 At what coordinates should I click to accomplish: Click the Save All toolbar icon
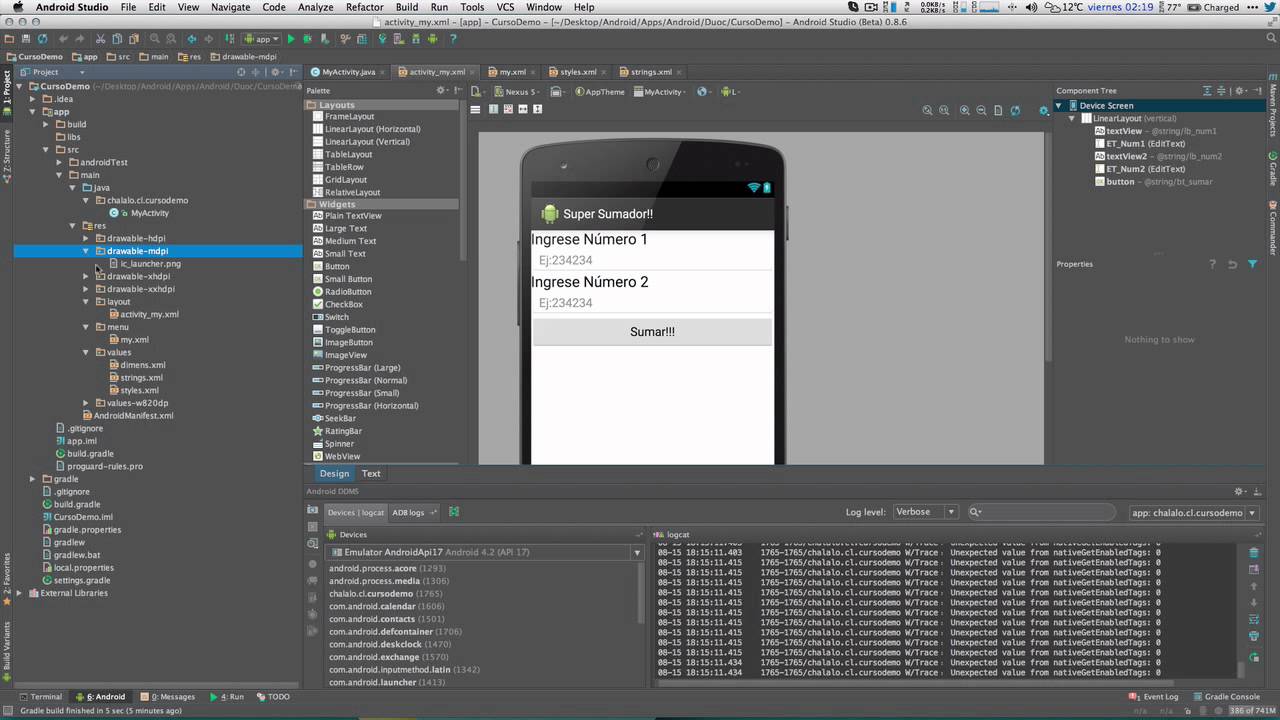tap(26, 39)
